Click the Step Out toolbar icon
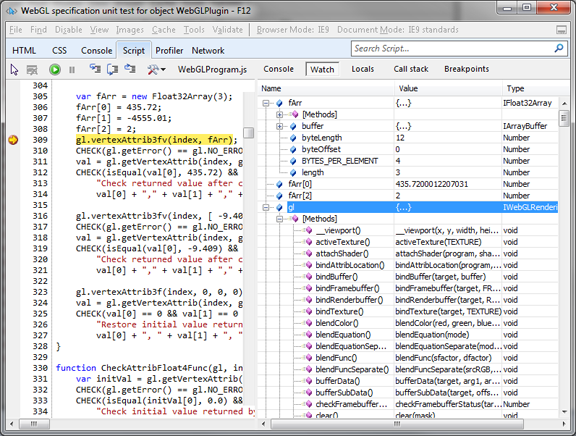This screenshot has width=576, height=436. tap(130, 69)
